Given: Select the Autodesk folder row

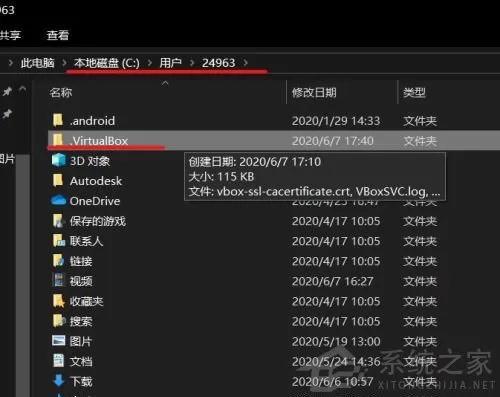Looking at the screenshot, I should click(x=273, y=181).
